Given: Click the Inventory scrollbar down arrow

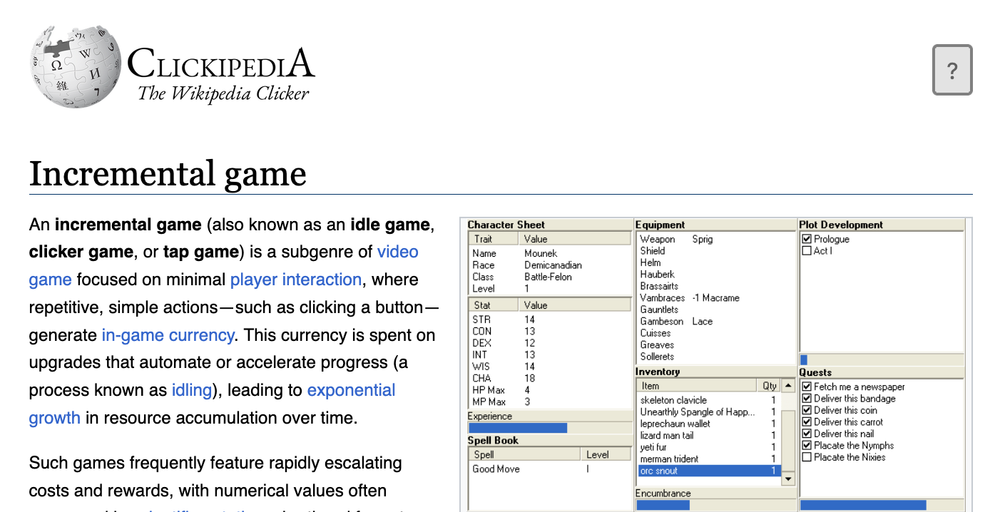Looking at the screenshot, I should point(788,478).
